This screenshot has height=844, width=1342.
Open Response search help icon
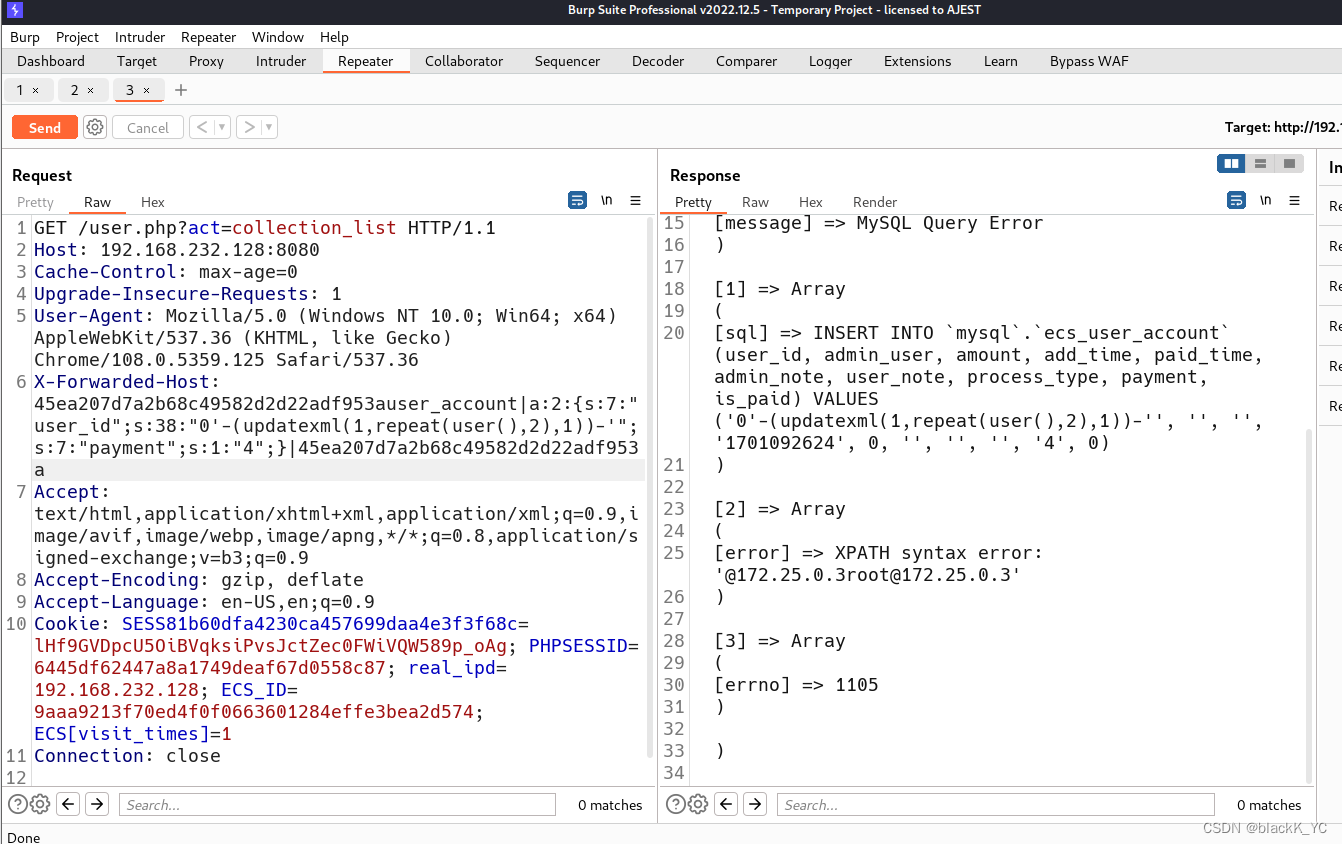click(x=676, y=804)
